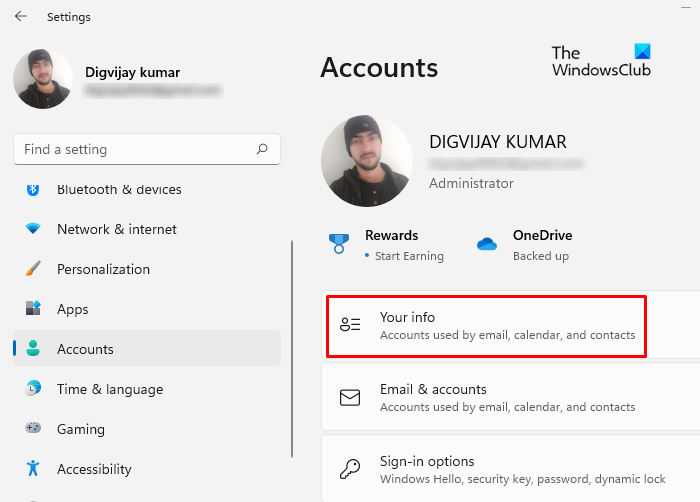Click the OneDrive cloud icon
This screenshot has height=502, width=700.
487,244
